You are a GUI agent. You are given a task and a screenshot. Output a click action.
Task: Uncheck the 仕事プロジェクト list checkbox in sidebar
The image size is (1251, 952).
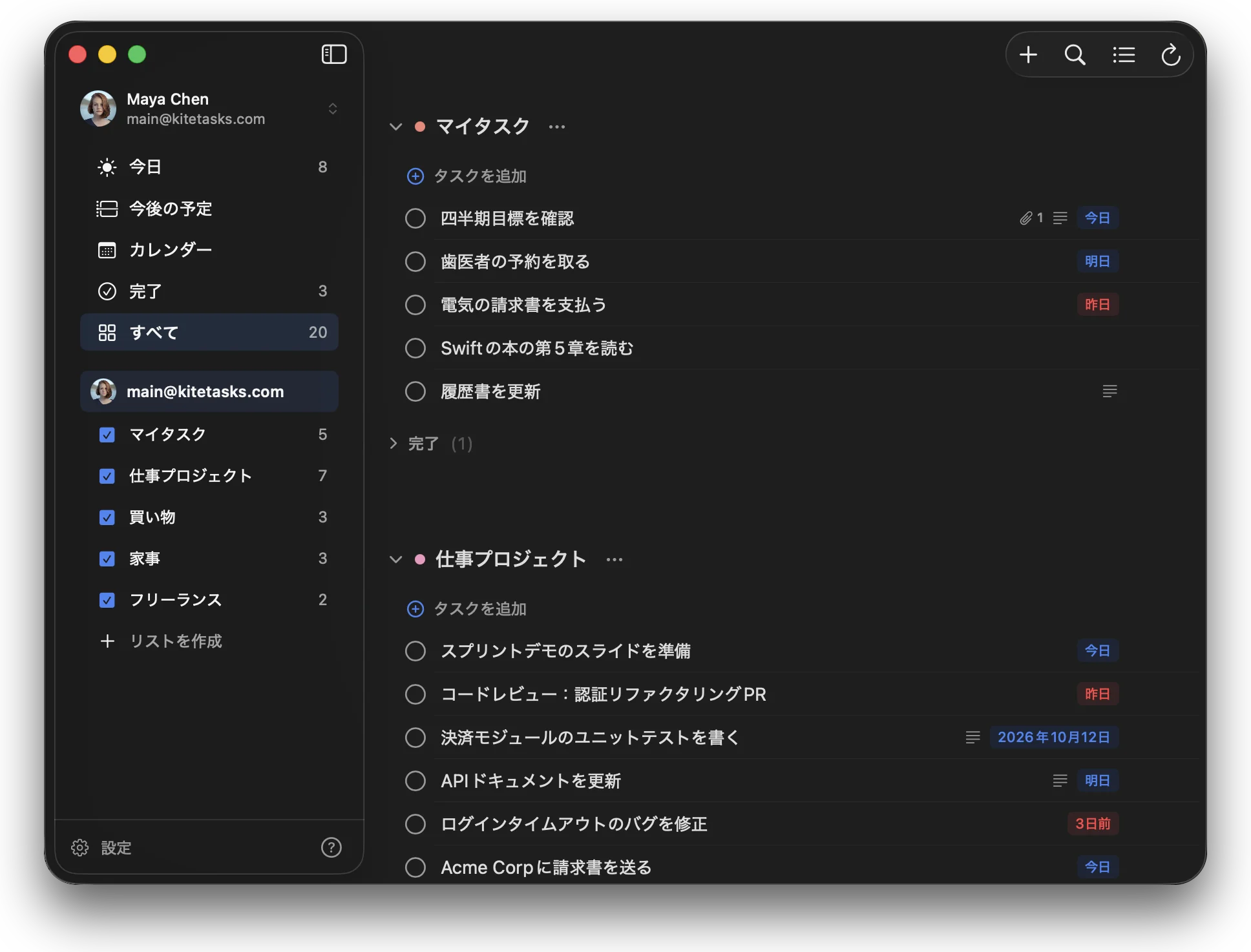click(x=107, y=476)
